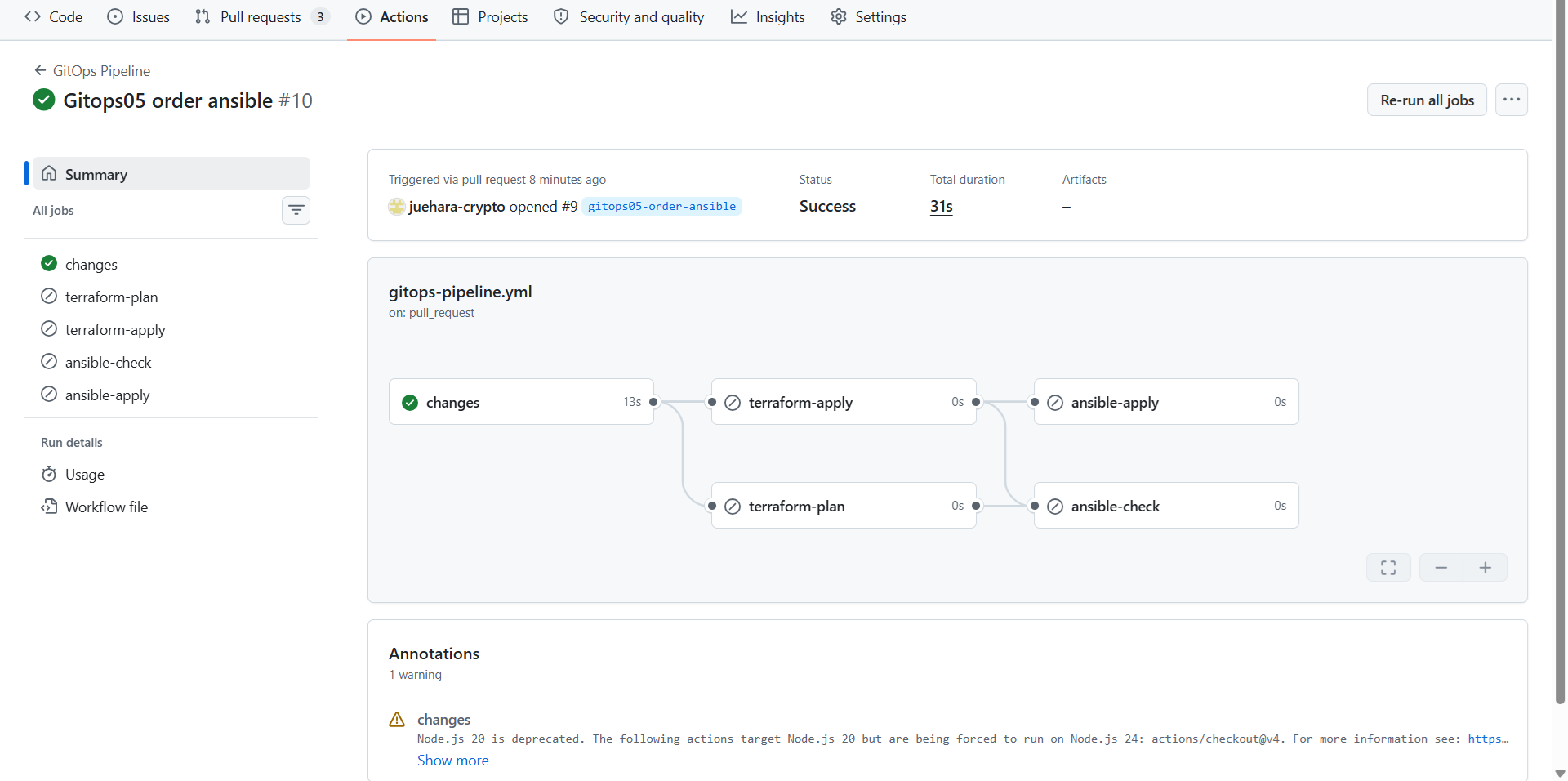Open the ansible-check job in sidebar

click(x=171, y=362)
